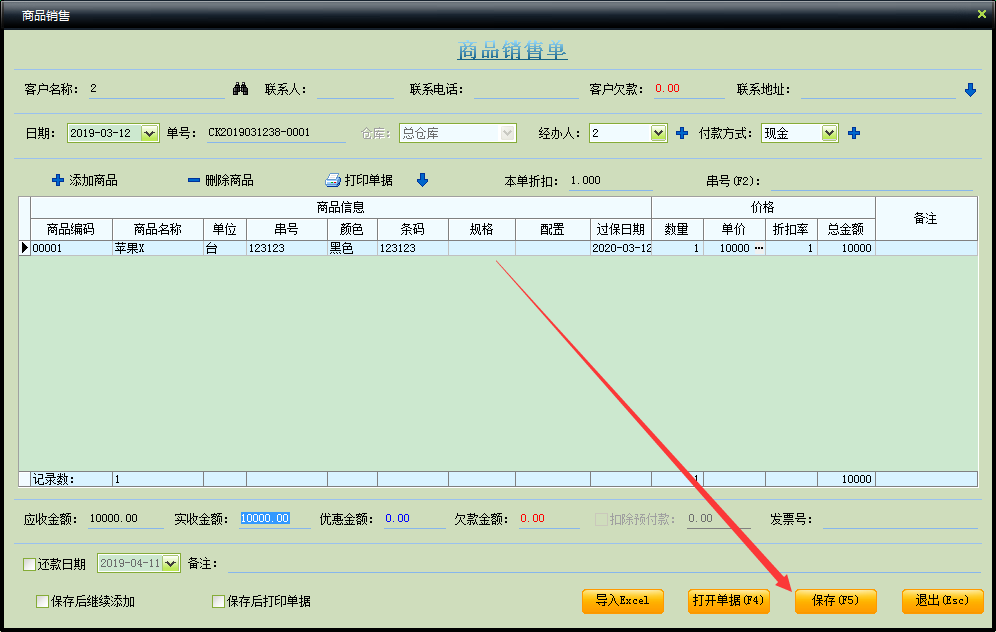Screen dimensions: 996x632
Task: Click the 过保日期 column header
Action: 621,229
